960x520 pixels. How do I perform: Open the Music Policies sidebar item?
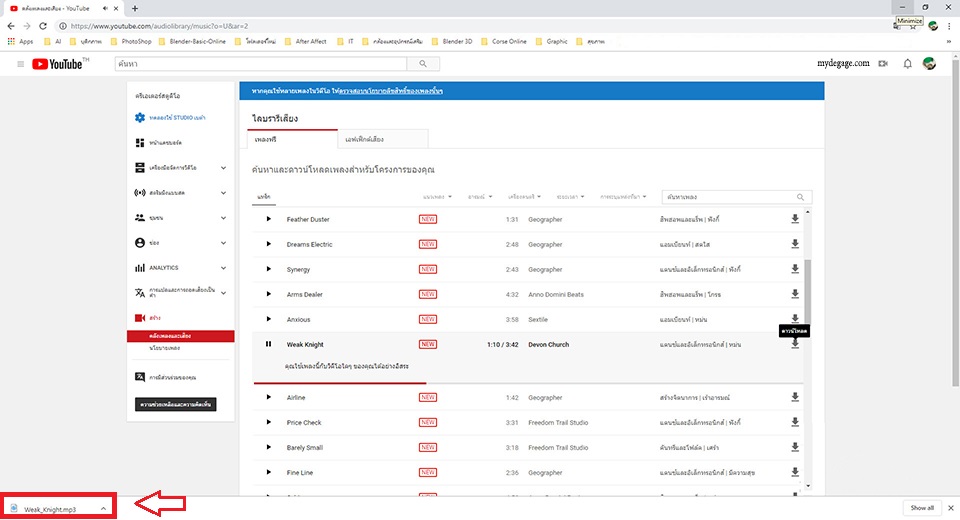pos(165,348)
